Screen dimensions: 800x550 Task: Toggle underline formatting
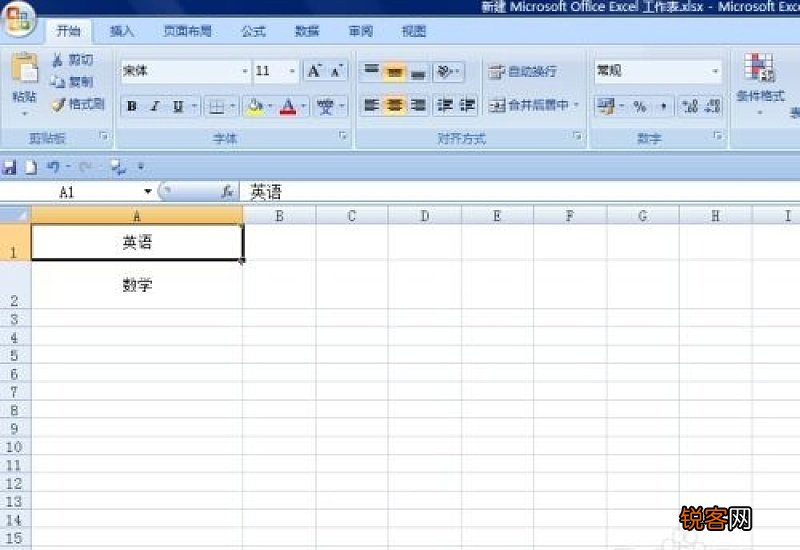coord(178,106)
